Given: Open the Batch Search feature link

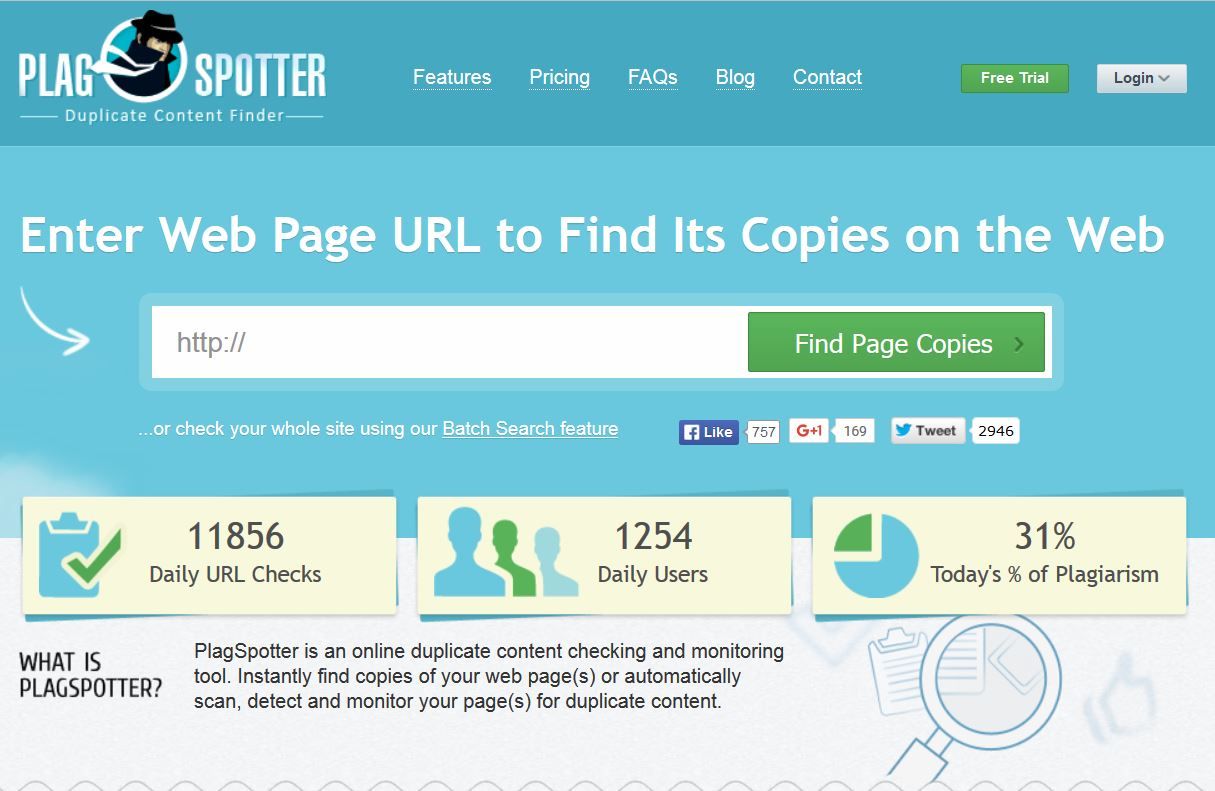Looking at the screenshot, I should click(x=530, y=429).
